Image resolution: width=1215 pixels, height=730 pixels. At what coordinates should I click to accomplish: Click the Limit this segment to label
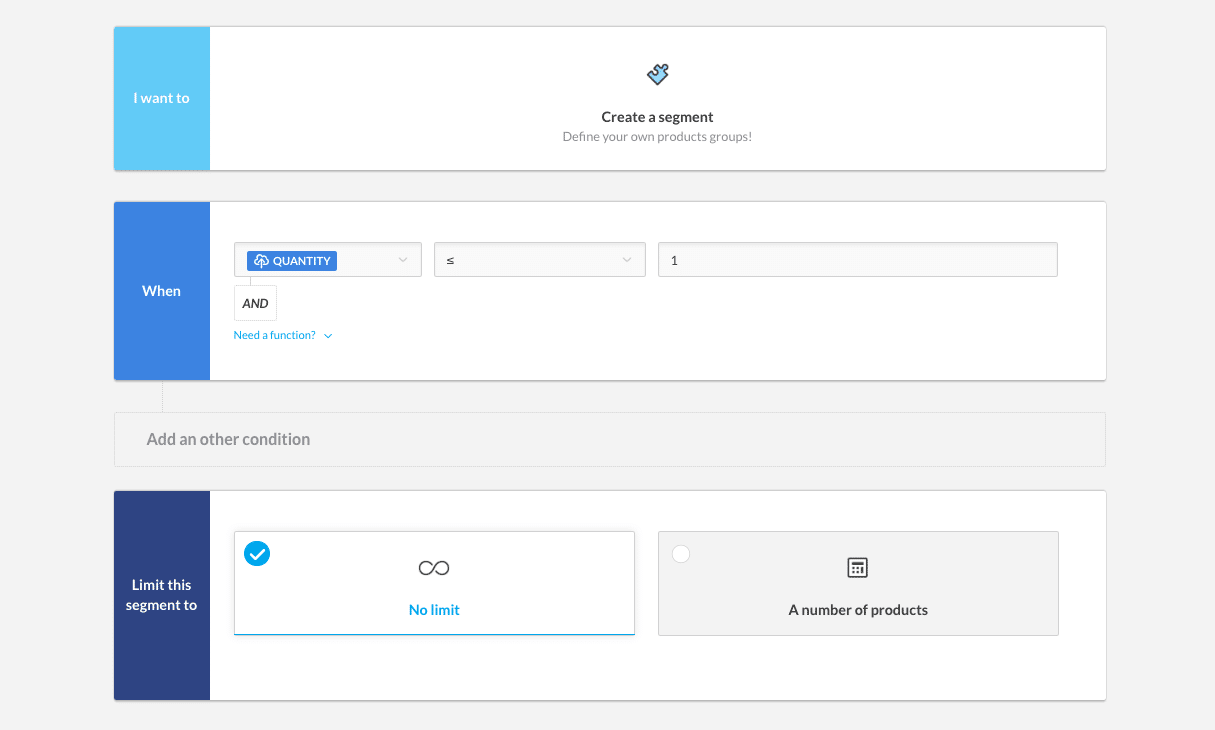pyautogui.click(x=162, y=595)
